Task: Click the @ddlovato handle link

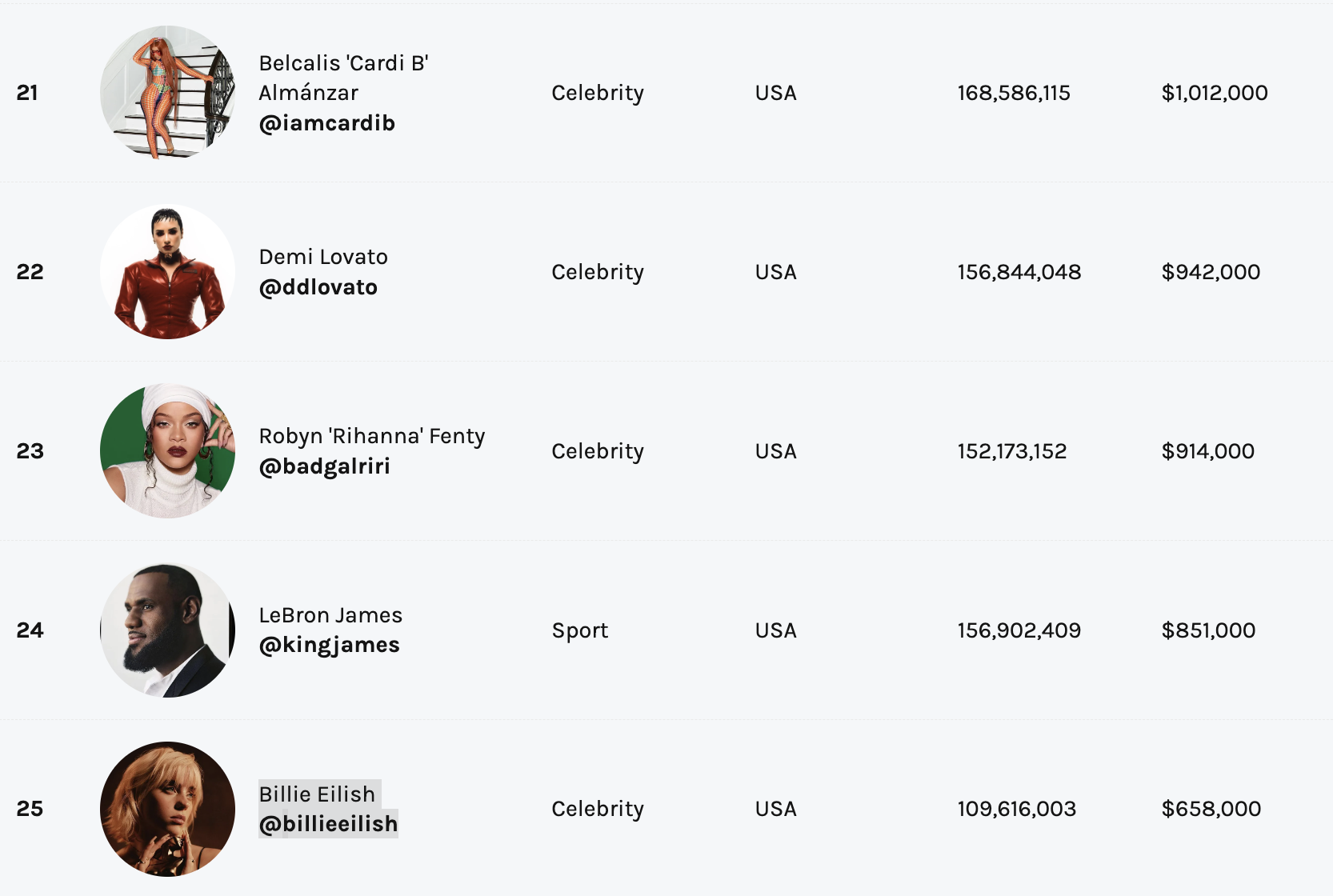Action: (318, 287)
